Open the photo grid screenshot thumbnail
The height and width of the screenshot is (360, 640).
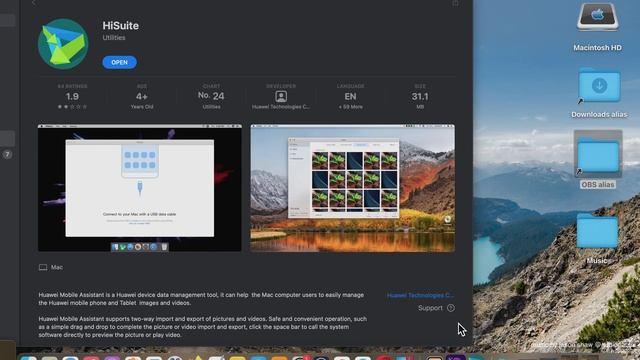pyautogui.click(x=353, y=188)
